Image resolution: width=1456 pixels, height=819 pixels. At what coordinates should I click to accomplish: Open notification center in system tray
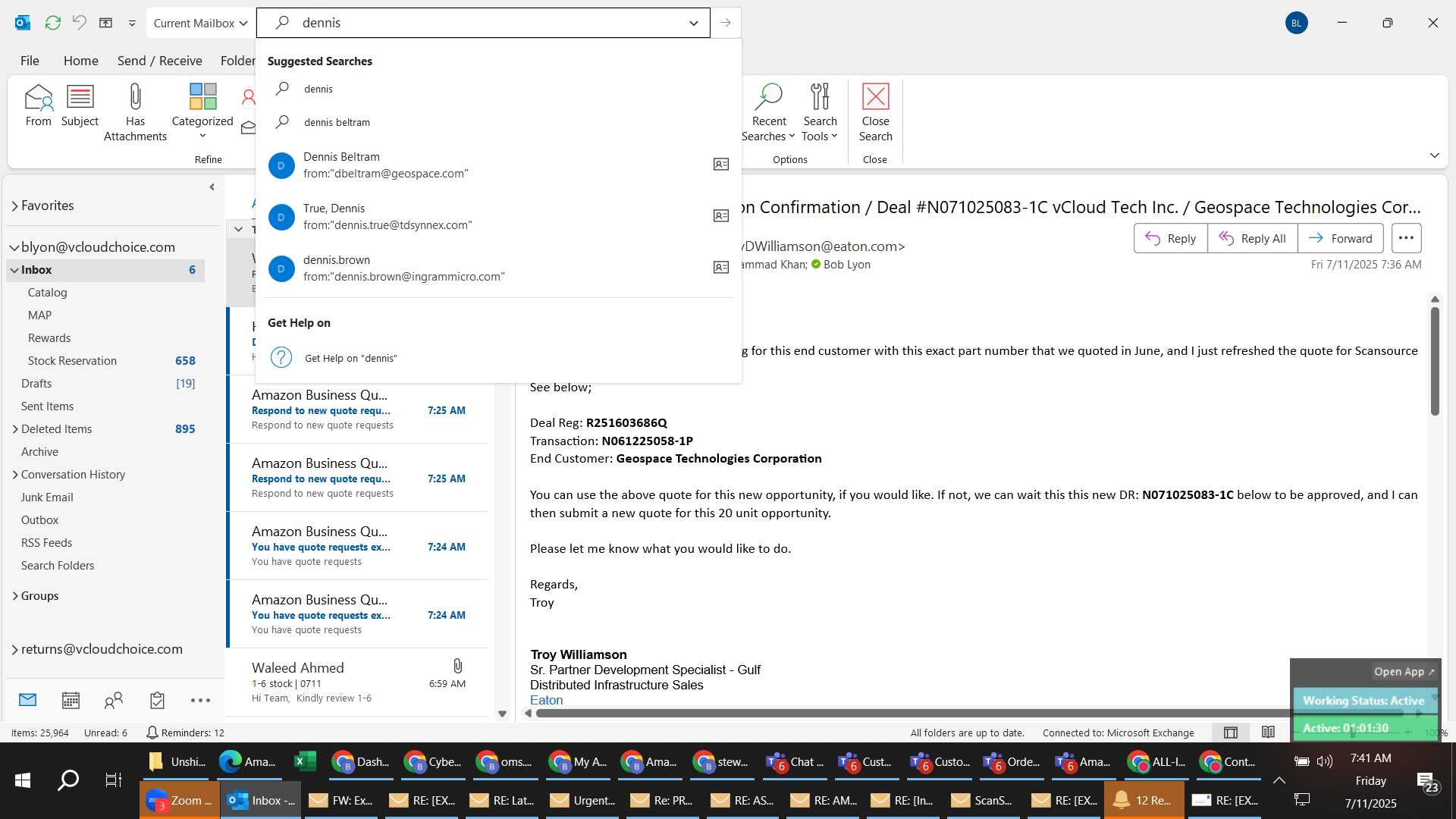point(1428,783)
